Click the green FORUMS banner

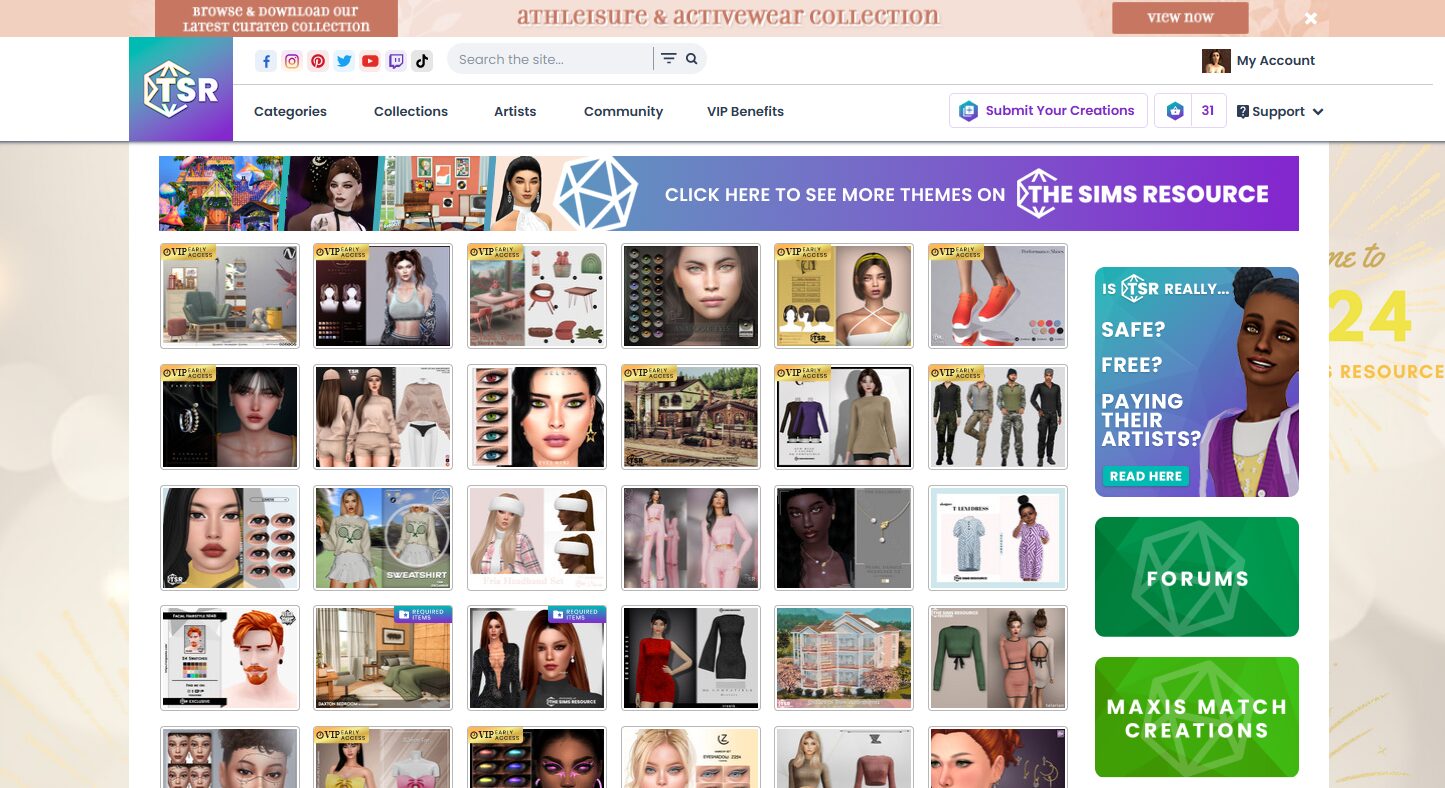[1196, 577]
